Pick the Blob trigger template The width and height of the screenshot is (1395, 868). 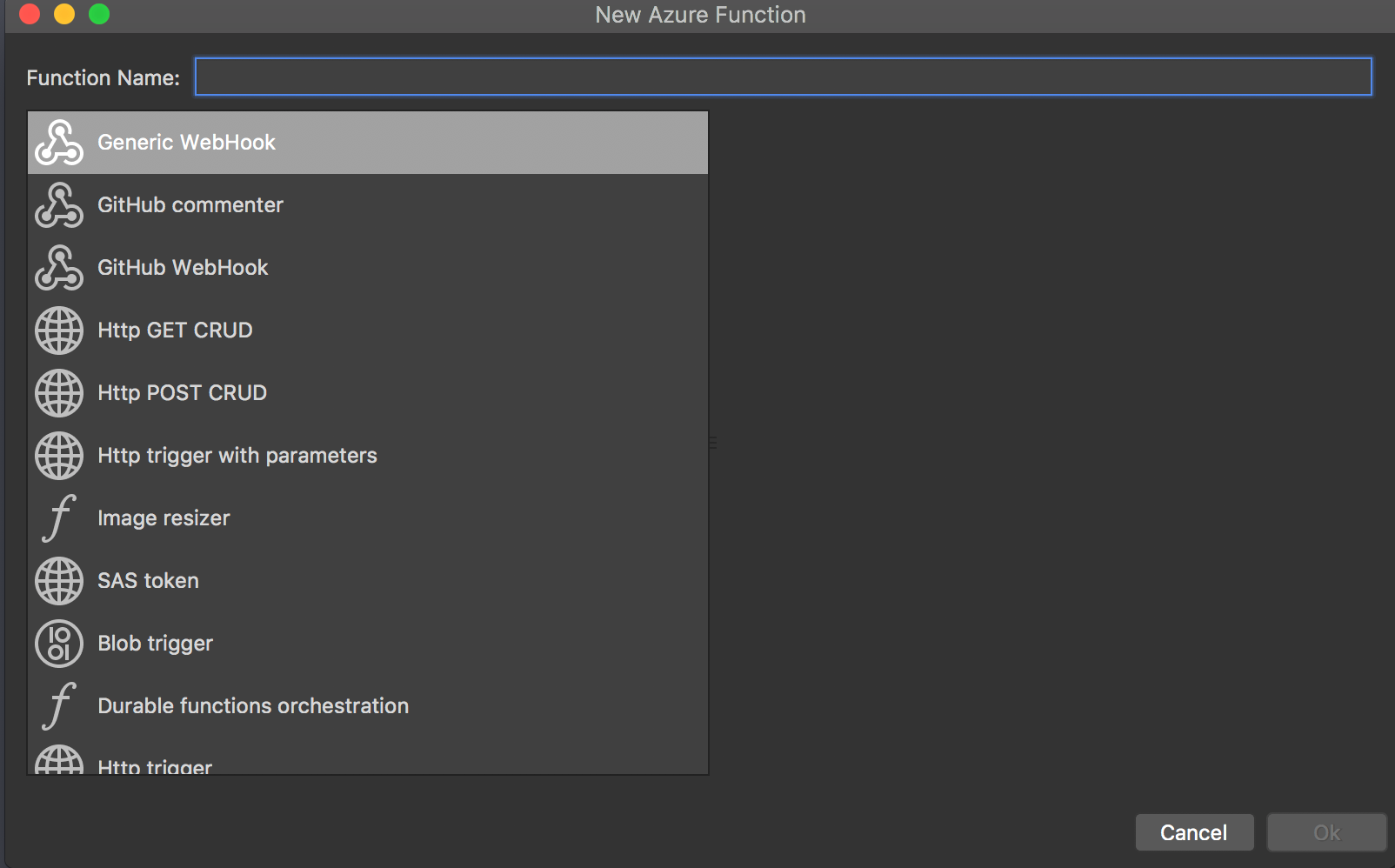point(368,644)
